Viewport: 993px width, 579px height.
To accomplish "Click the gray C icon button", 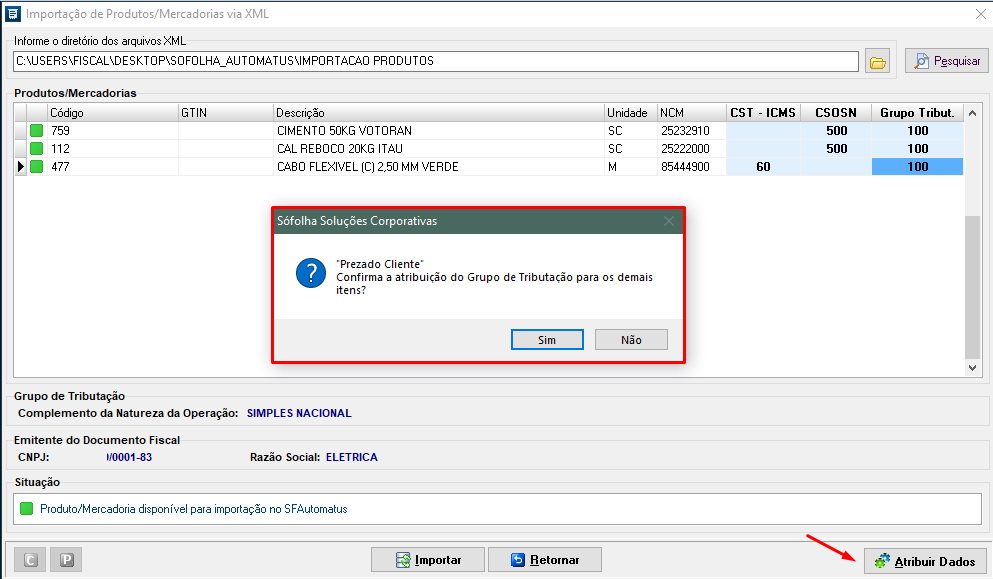I will click(30, 560).
